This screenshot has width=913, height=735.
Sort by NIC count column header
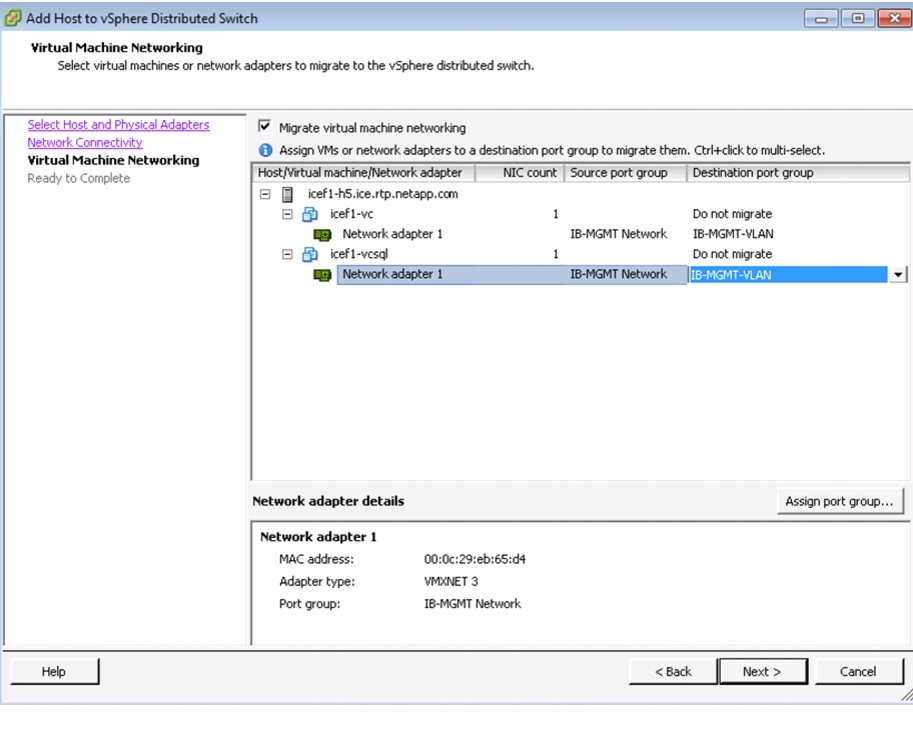point(519,173)
